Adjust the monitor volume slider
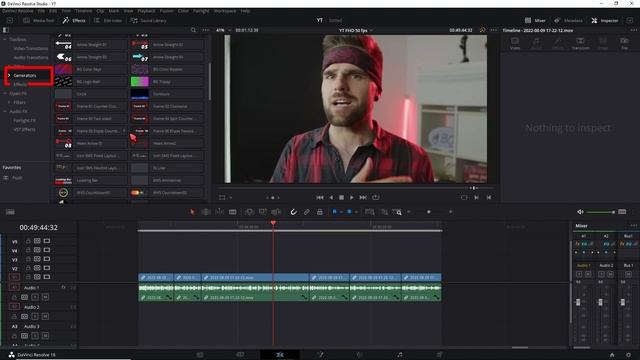The width and height of the screenshot is (640, 360). pos(600,212)
